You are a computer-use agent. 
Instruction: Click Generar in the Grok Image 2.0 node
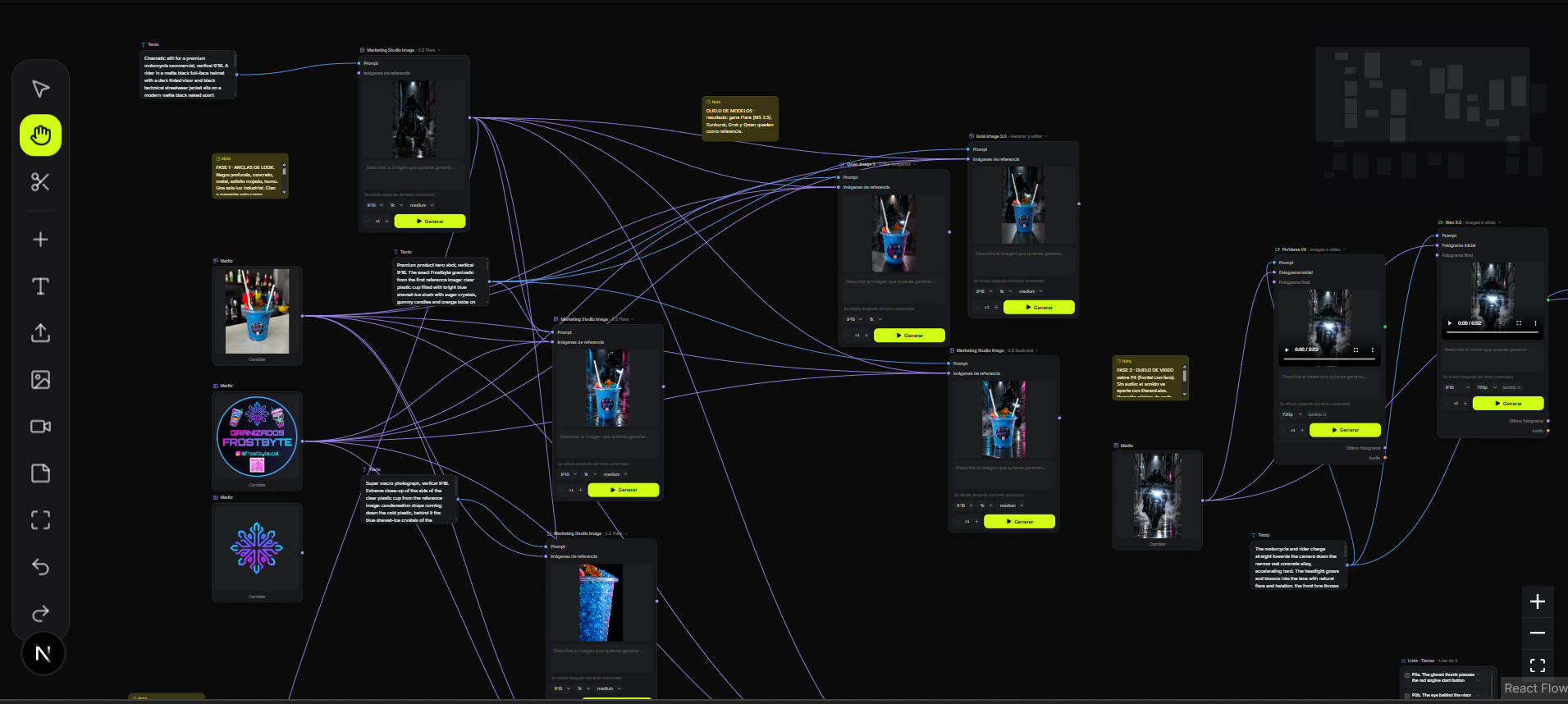point(1039,308)
